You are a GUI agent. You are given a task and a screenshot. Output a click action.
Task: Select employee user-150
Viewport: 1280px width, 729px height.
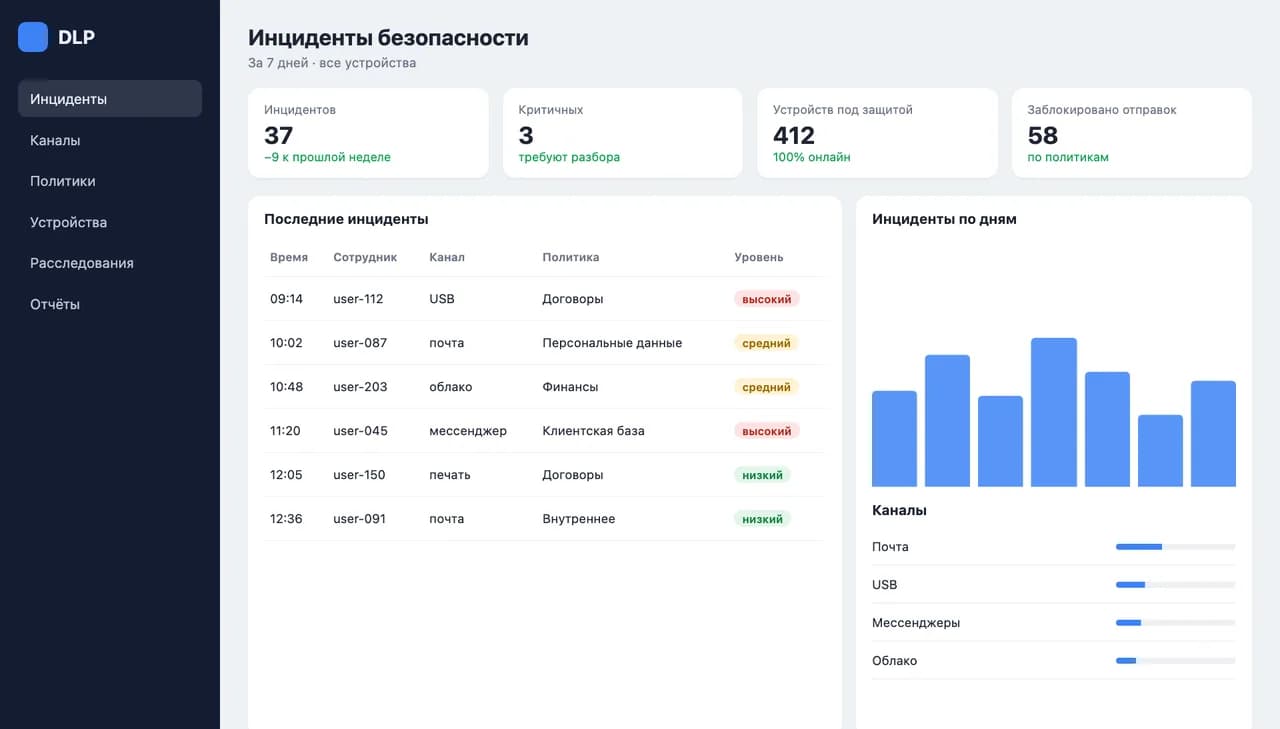(x=359, y=475)
